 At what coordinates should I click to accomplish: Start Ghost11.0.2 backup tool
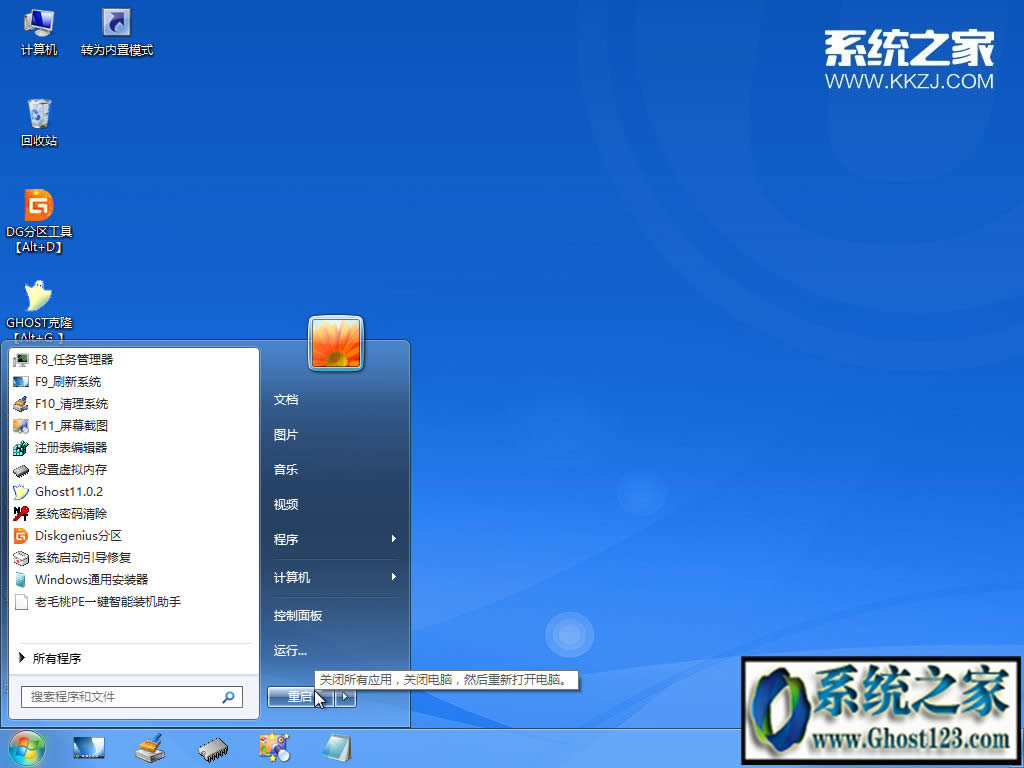[70, 491]
